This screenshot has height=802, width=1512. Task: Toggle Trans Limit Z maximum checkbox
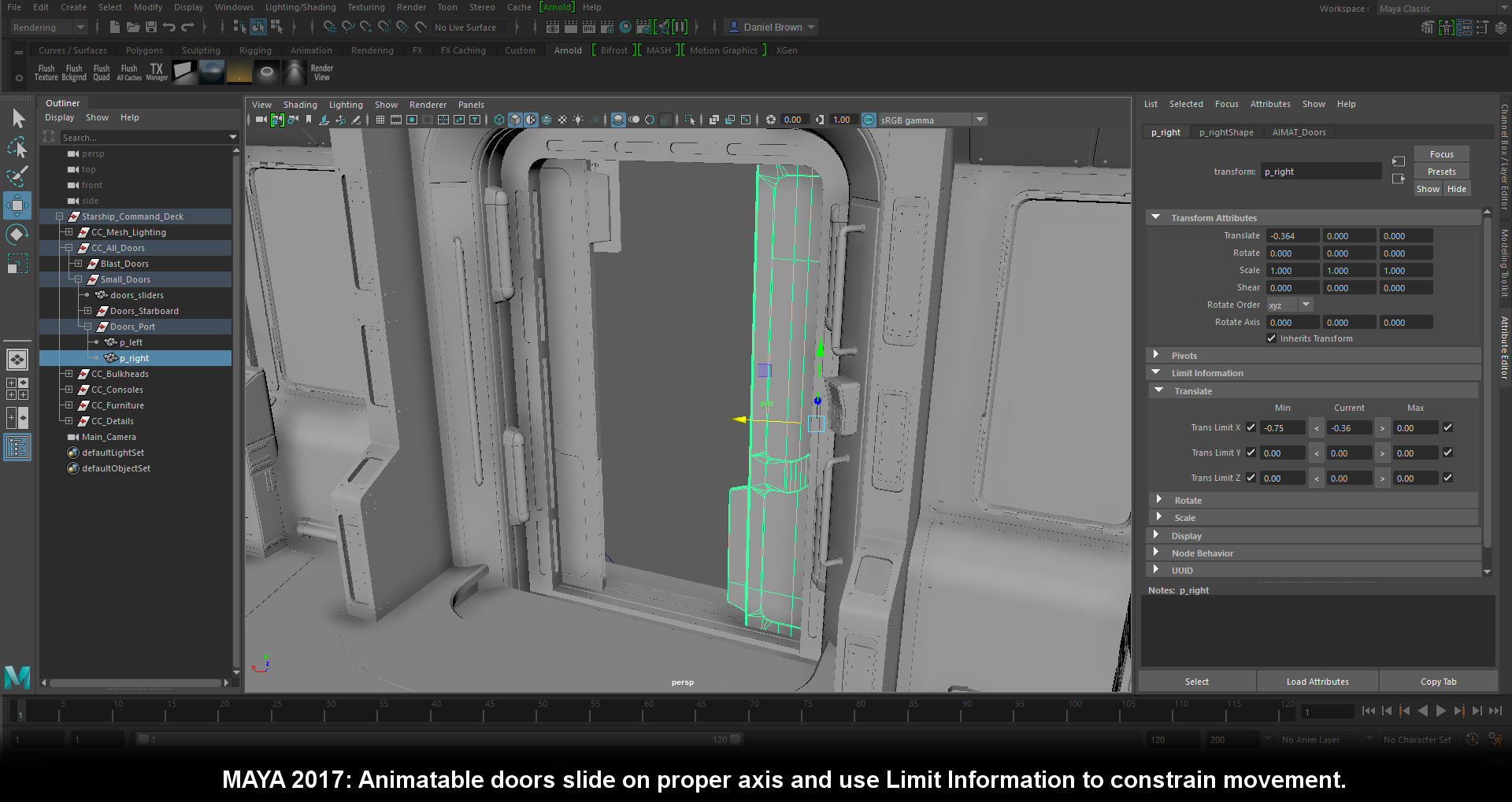[x=1447, y=478]
